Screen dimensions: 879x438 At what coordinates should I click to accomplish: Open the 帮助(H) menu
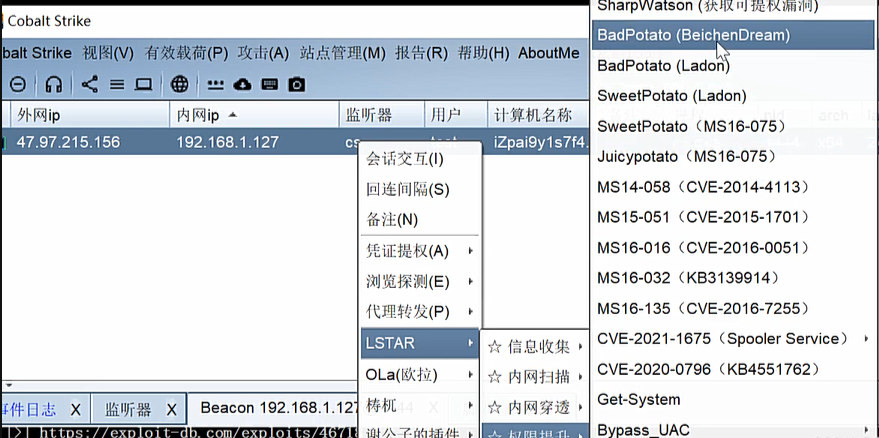click(x=483, y=53)
